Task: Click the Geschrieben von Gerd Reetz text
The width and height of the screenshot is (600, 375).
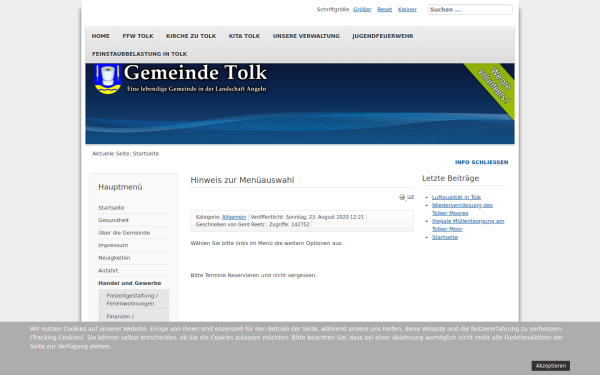Action: point(230,225)
